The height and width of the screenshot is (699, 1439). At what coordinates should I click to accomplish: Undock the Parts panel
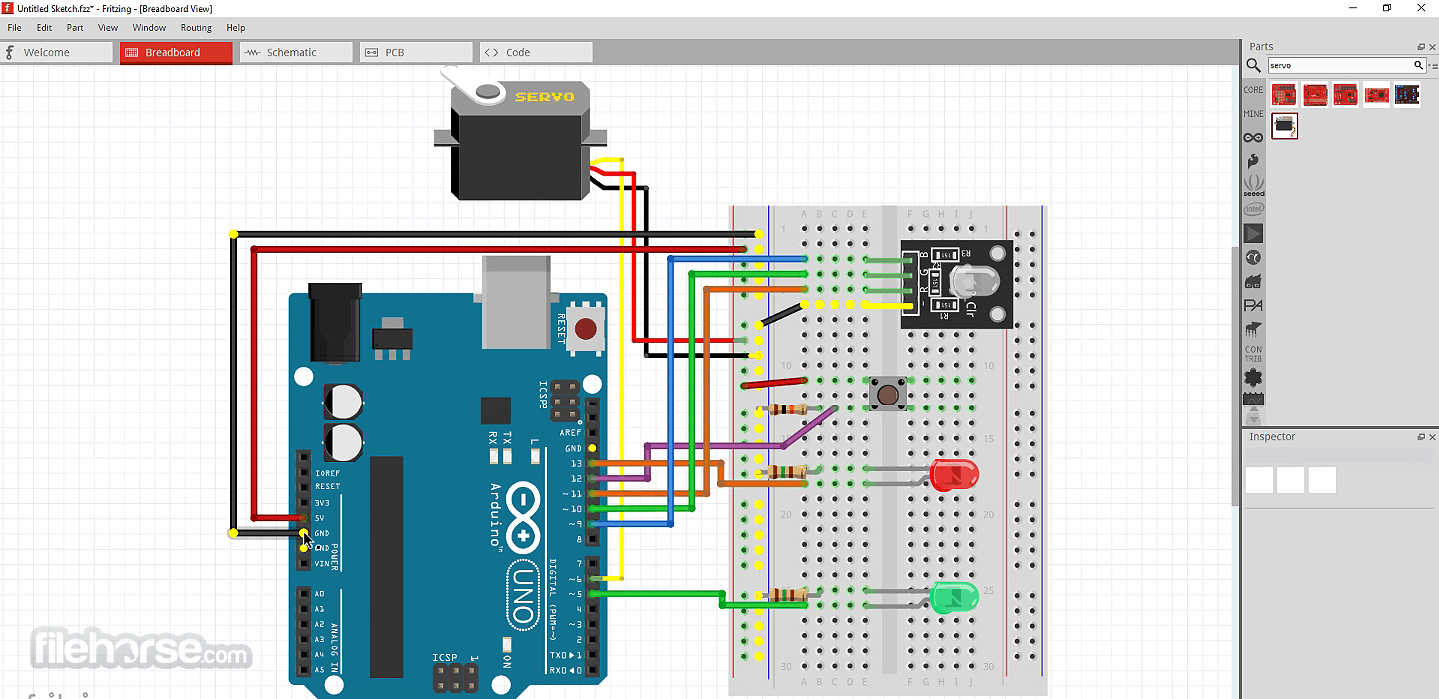click(1421, 47)
